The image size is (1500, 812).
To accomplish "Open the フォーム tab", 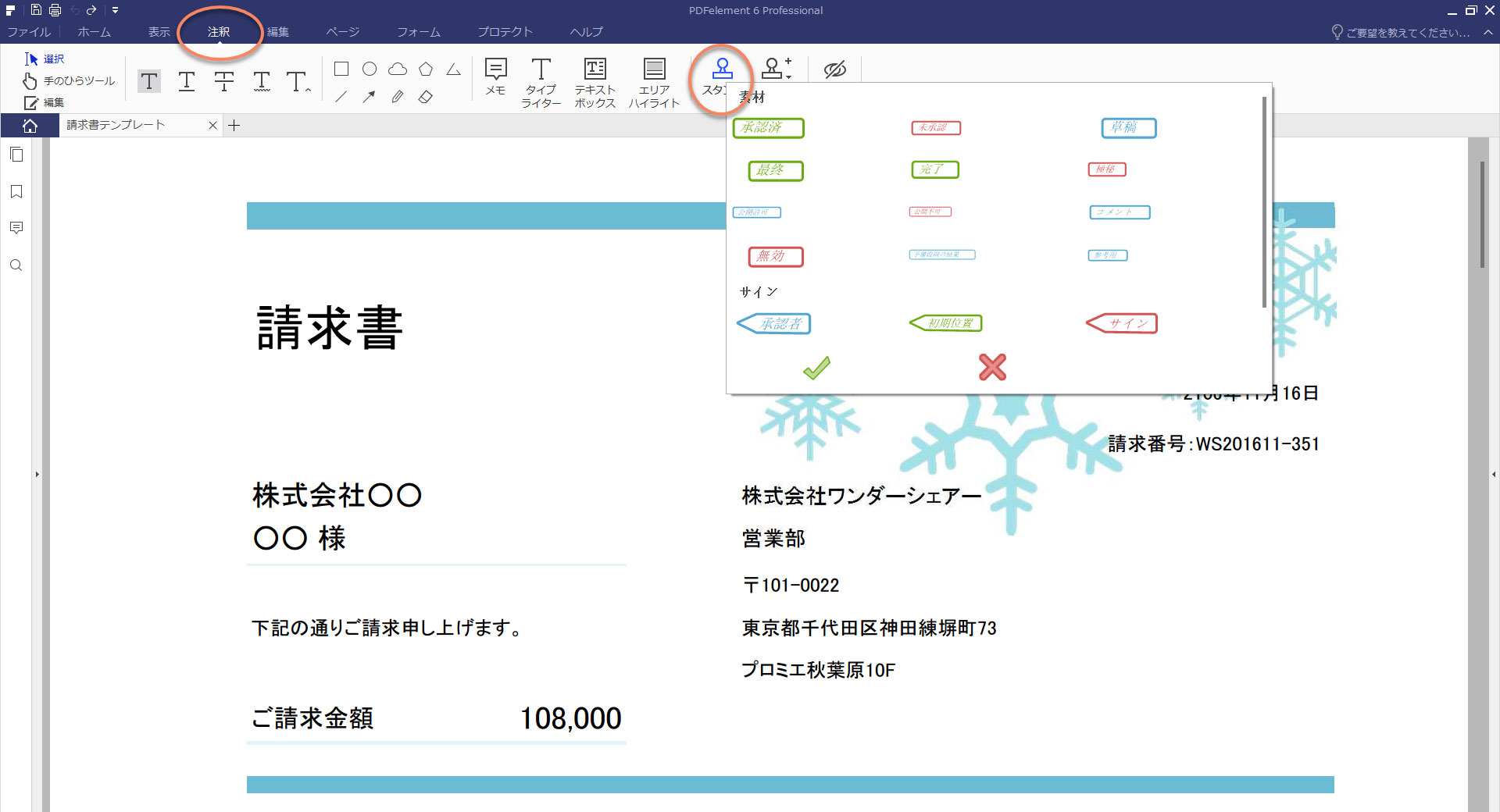I will pyautogui.click(x=419, y=32).
